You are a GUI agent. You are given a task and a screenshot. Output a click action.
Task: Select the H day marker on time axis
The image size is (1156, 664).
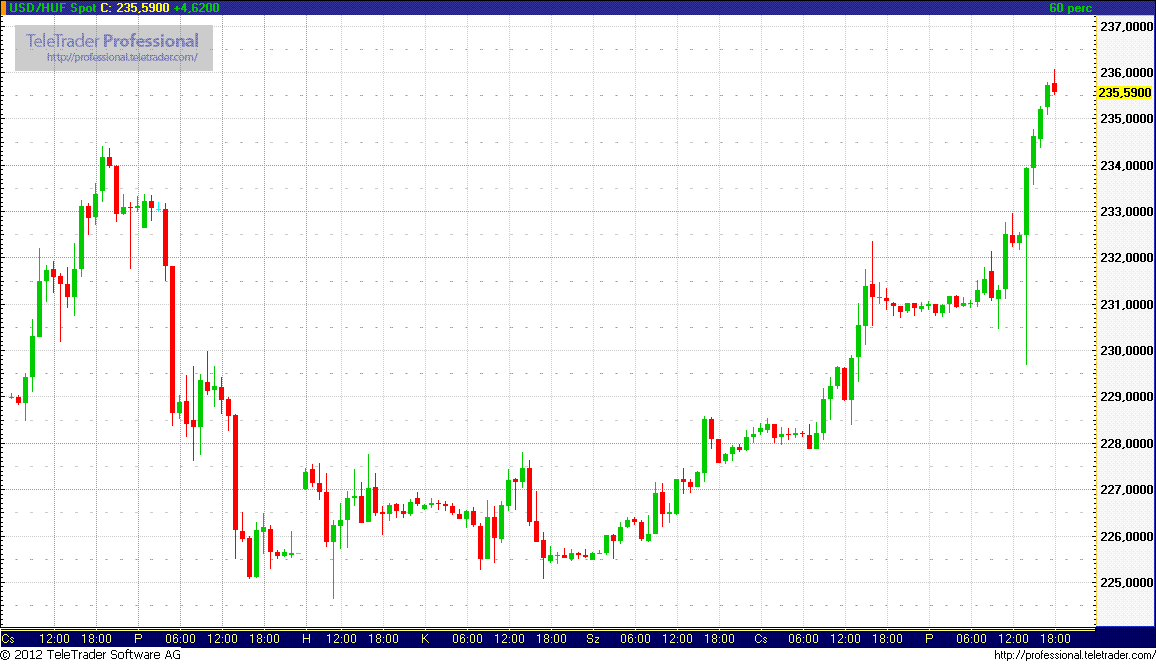[307, 639]
